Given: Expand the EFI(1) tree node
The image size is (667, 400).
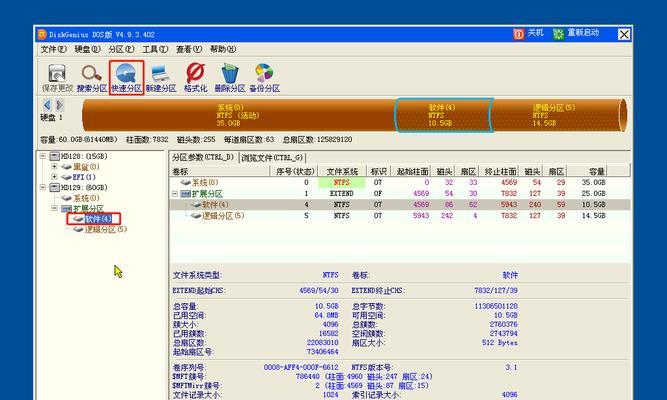Looking at the screenshot, I should point(54,177).
